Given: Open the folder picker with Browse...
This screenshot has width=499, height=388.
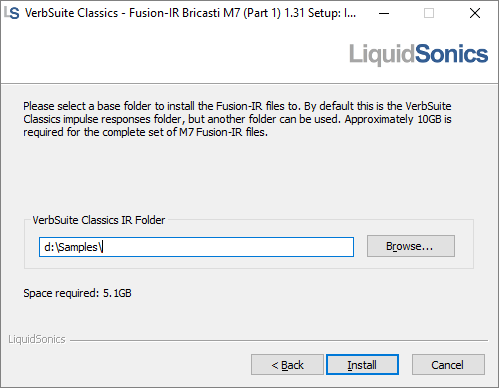Looking at the screenshot, I should pos(411,246).
